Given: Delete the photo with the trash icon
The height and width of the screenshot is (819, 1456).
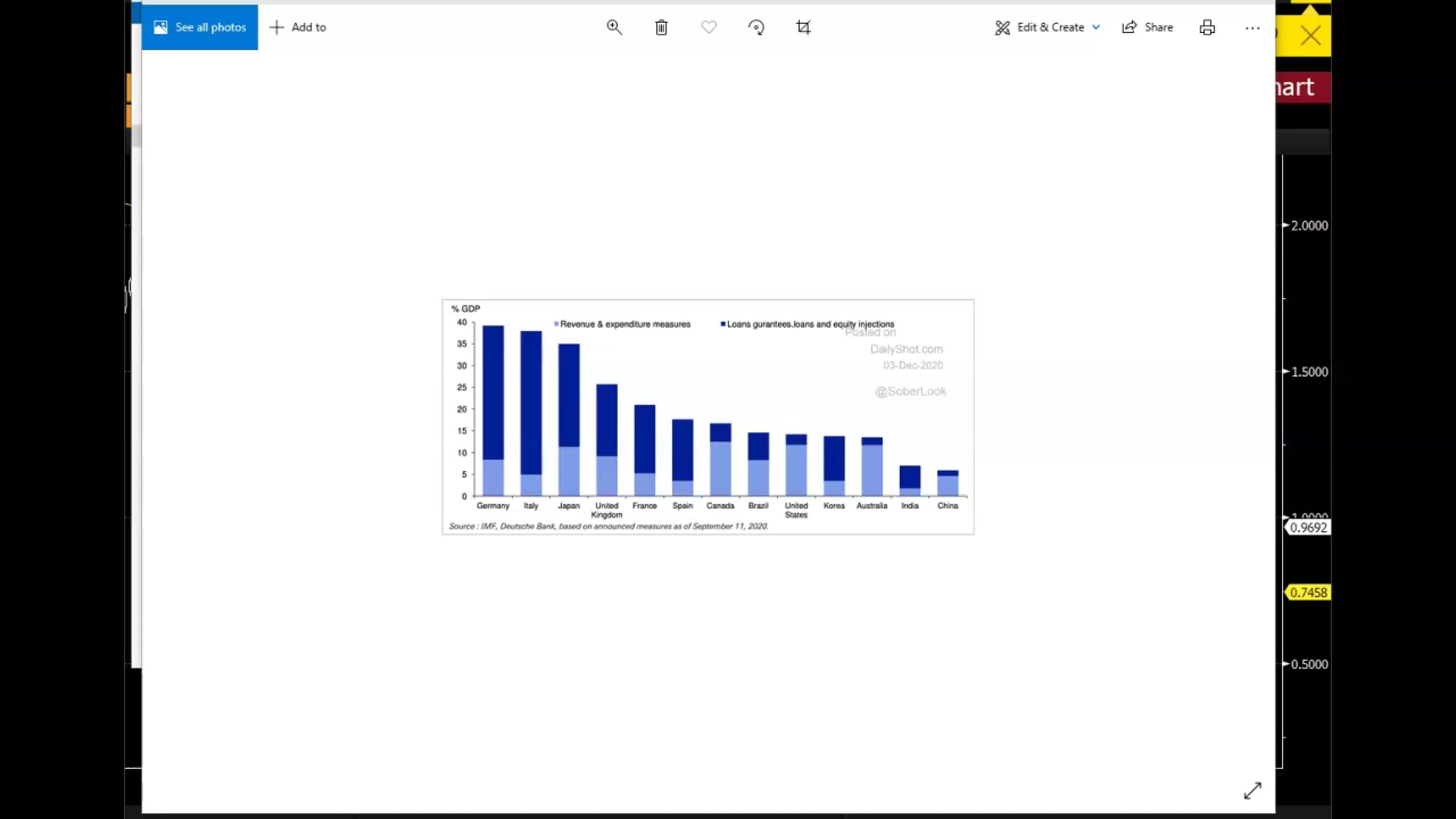Looking at the screenshot, I should pyautogui.click(x=661, y=27).
